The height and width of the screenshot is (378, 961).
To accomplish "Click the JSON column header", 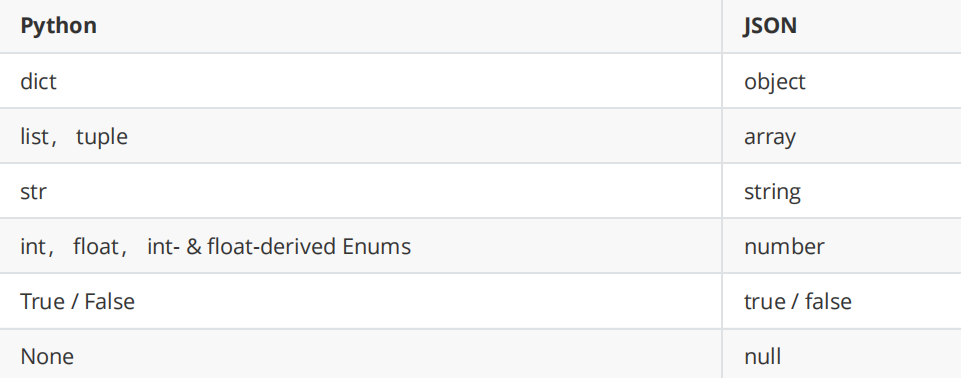I will [x=770, y=26].
